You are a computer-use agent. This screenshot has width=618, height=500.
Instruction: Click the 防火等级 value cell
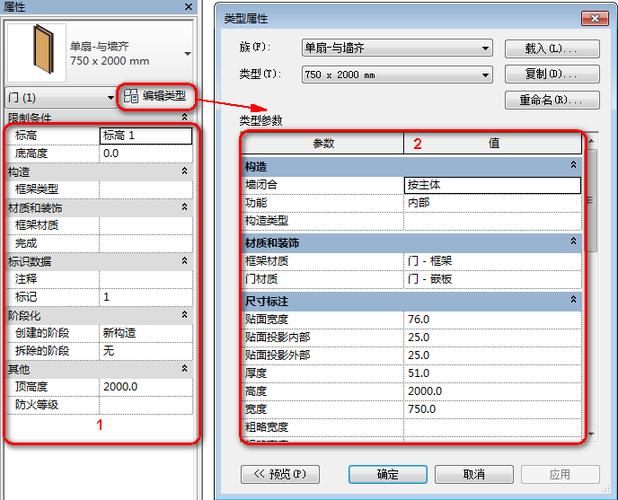click(x=146, y=405)
